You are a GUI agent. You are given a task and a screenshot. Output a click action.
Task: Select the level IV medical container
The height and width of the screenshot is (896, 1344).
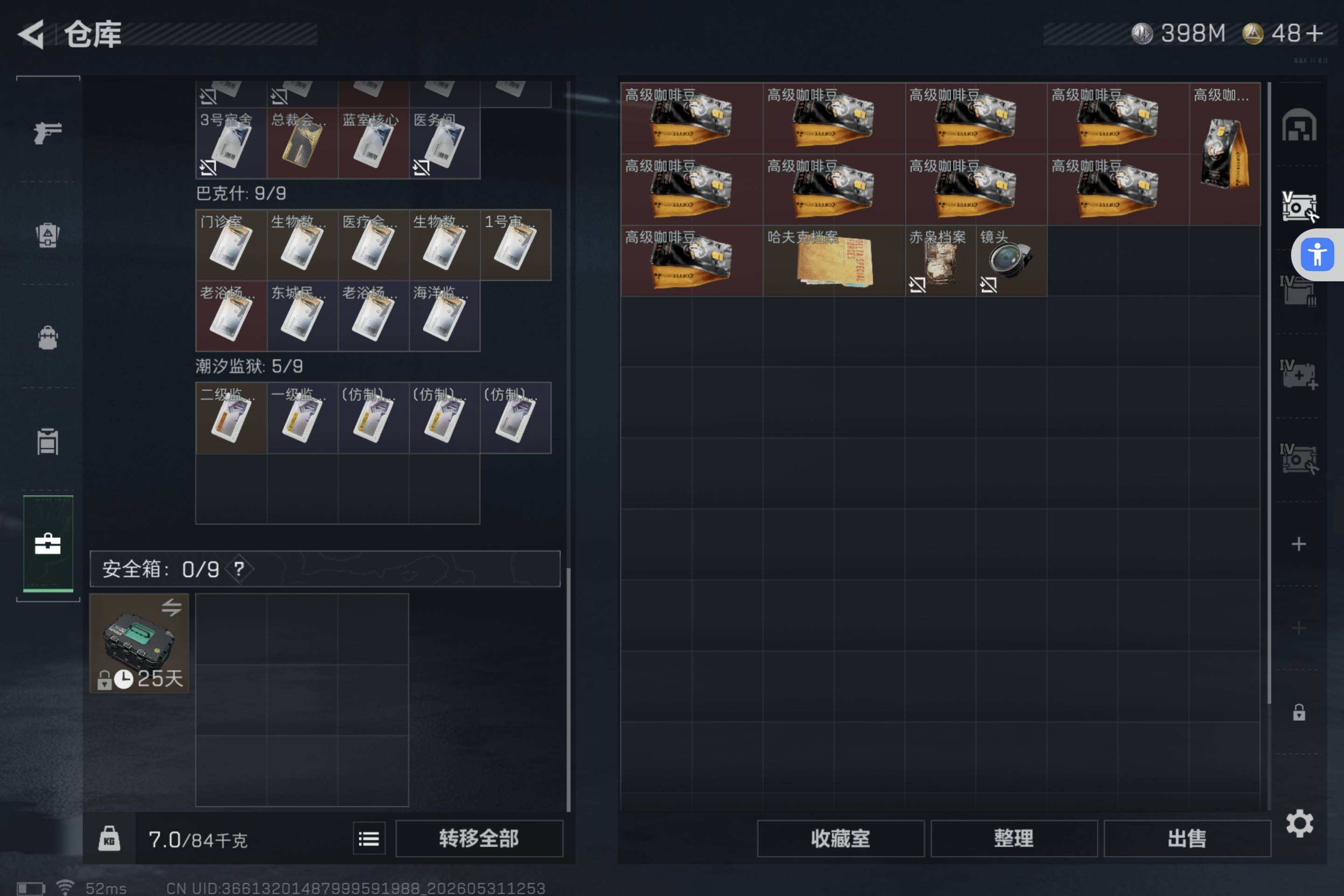coord(1299,374)
